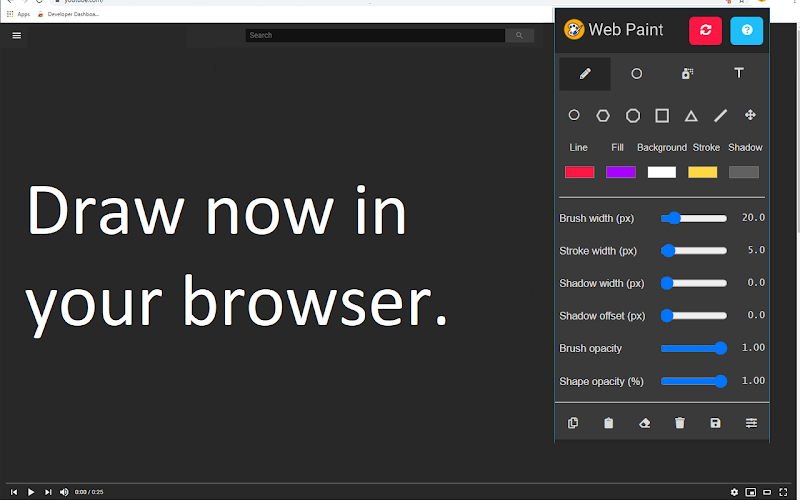Adjust the Shadow width slider

(x=694, y=283)
